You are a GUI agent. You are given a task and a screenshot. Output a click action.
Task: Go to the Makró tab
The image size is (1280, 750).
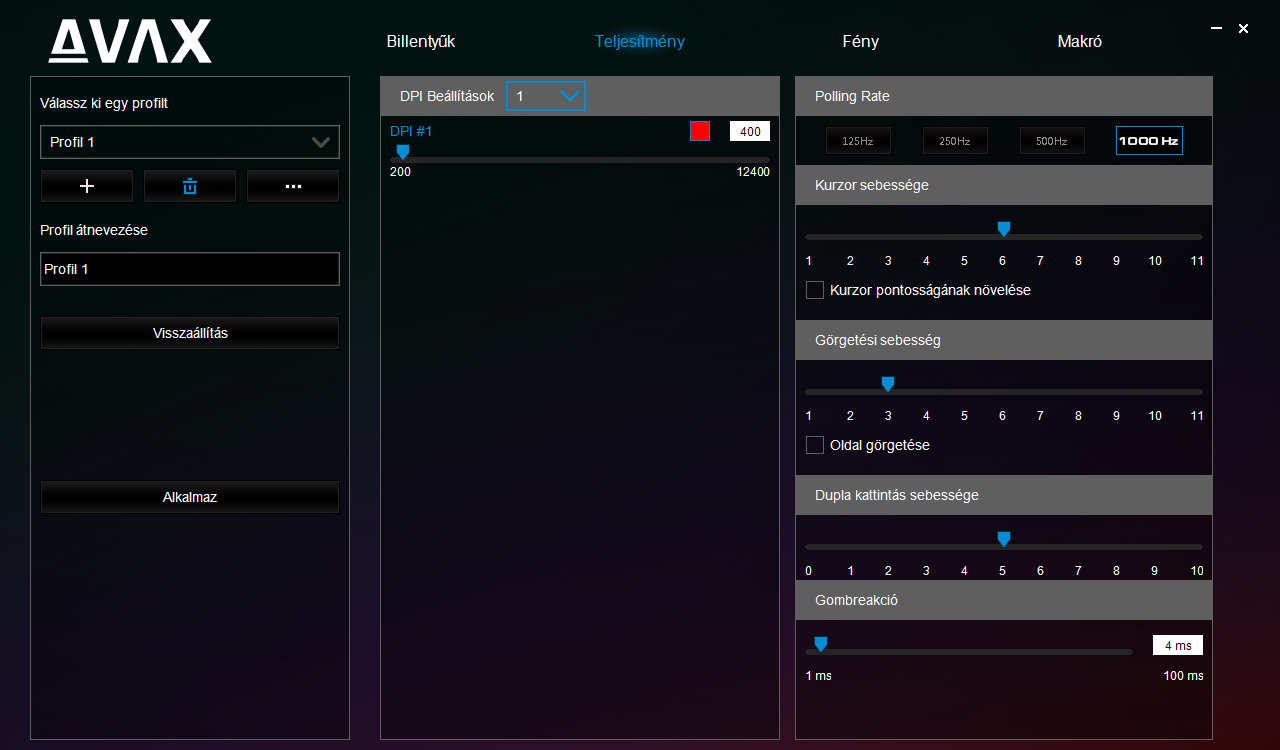click(1079, 42)
